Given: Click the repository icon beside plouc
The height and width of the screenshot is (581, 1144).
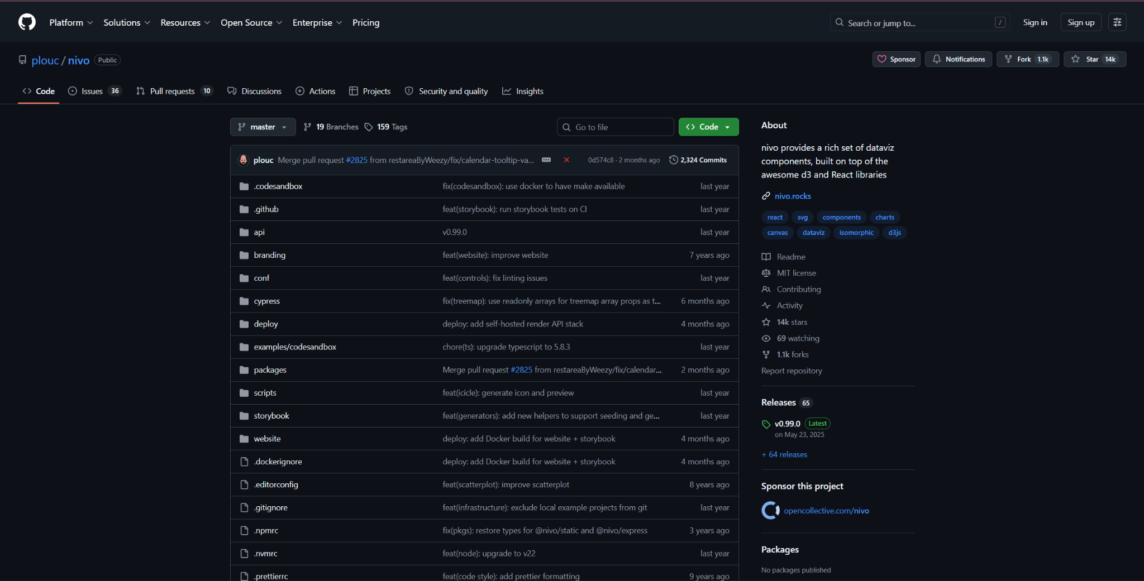Looking at the screenshot, I should [23, 61].
